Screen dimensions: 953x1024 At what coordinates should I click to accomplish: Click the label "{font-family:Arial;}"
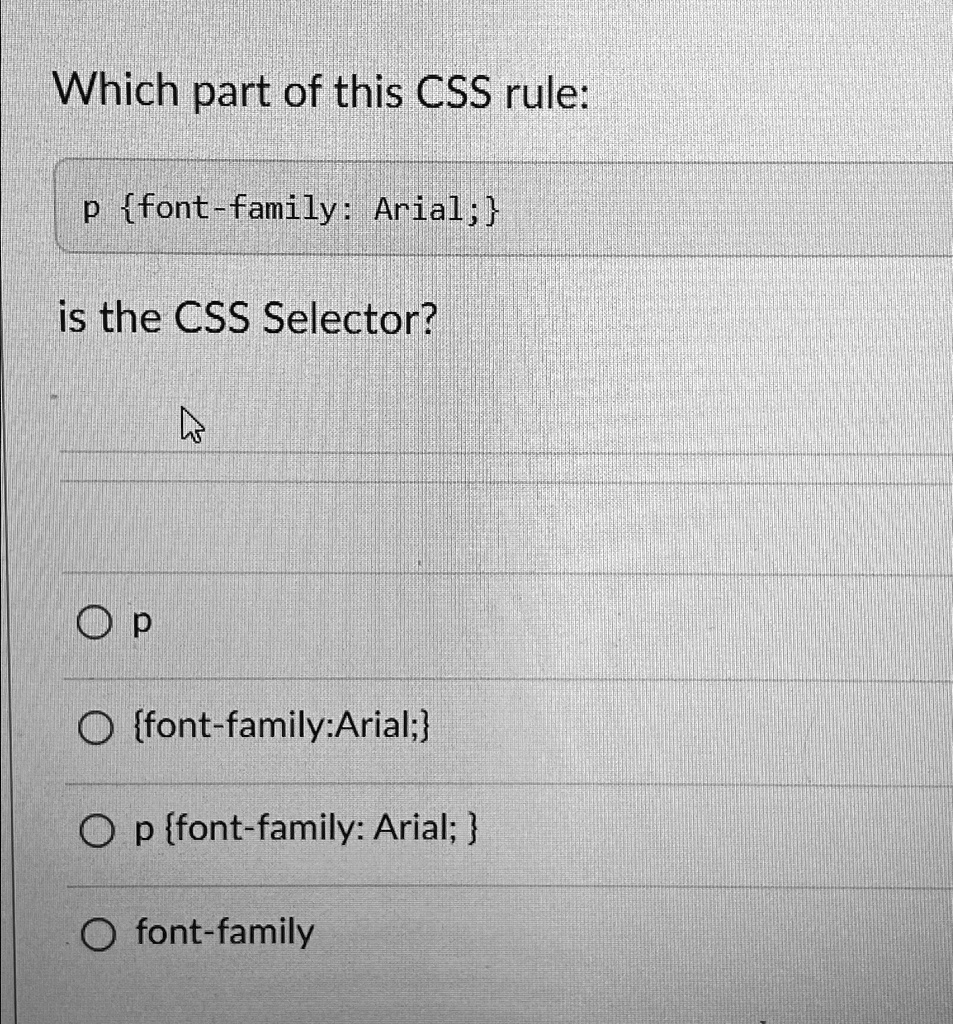point(283,725)
